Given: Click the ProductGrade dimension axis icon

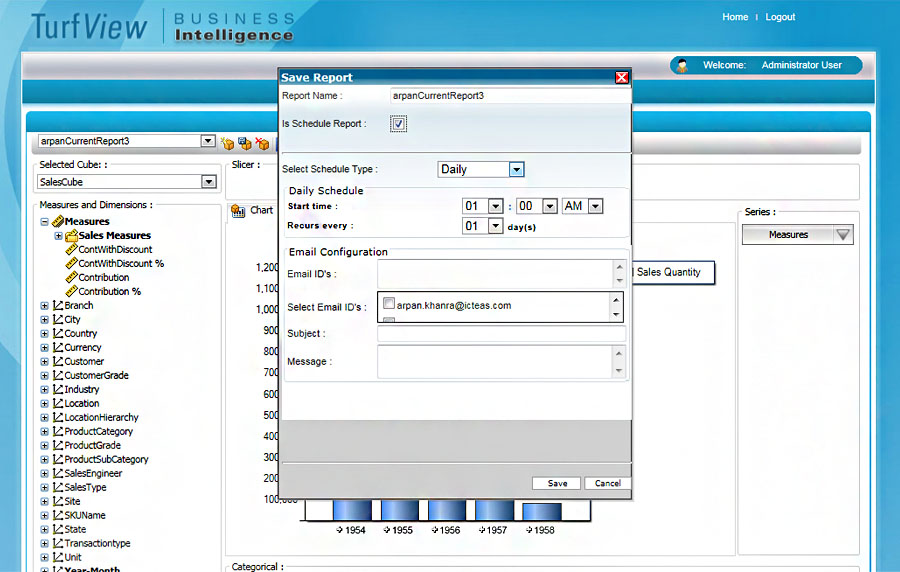Looking at the screenshot, I should pos(58,445).
